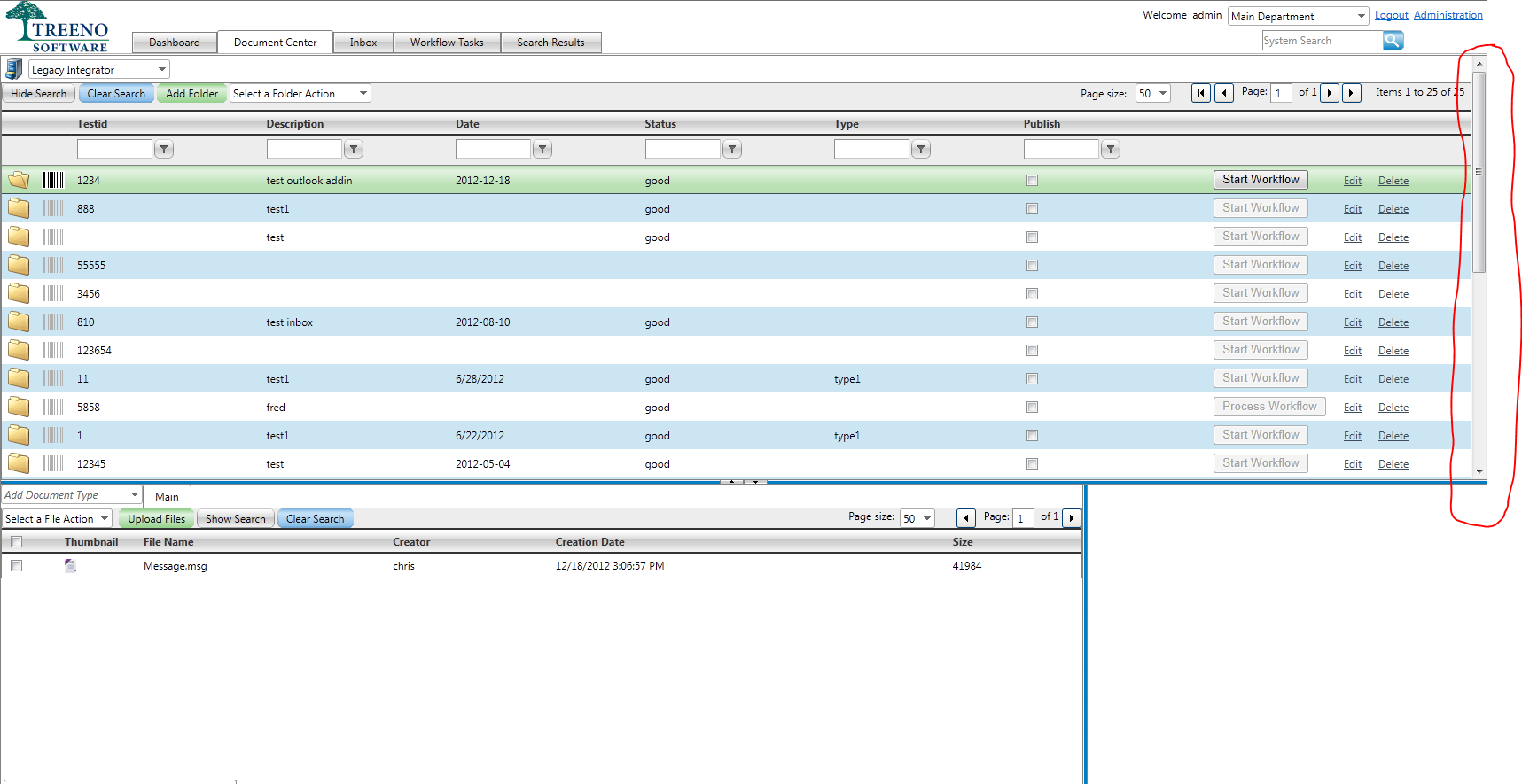Open the Add Document Type dropdown

click(72, 495)
